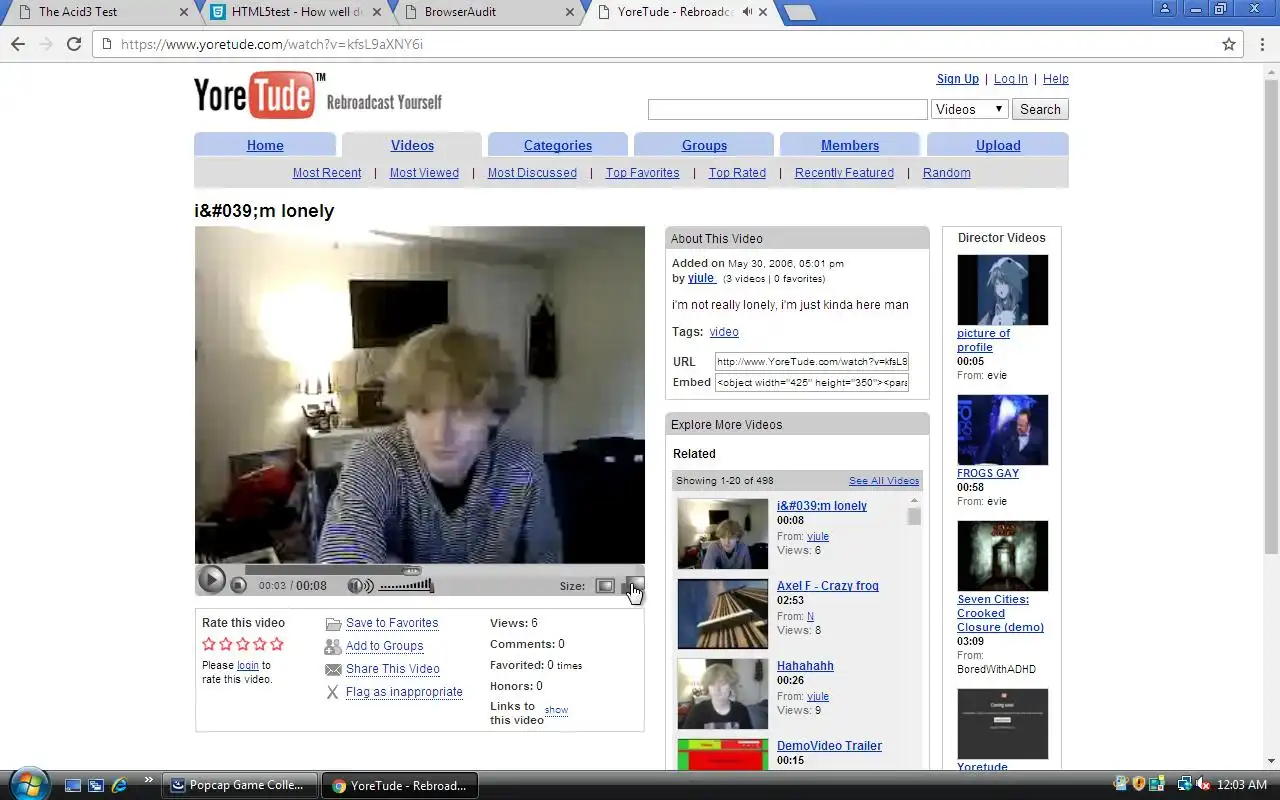Screen dimensions: 1280x800
Task: Switch to Popcap Game Collection taskbar button
Action: [240, 785]
